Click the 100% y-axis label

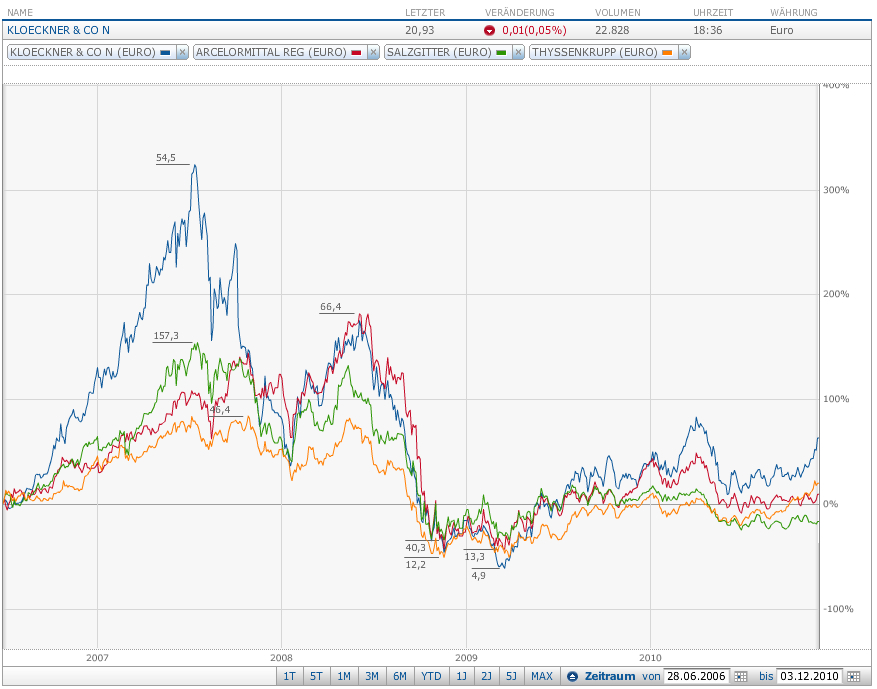[836, 399]
